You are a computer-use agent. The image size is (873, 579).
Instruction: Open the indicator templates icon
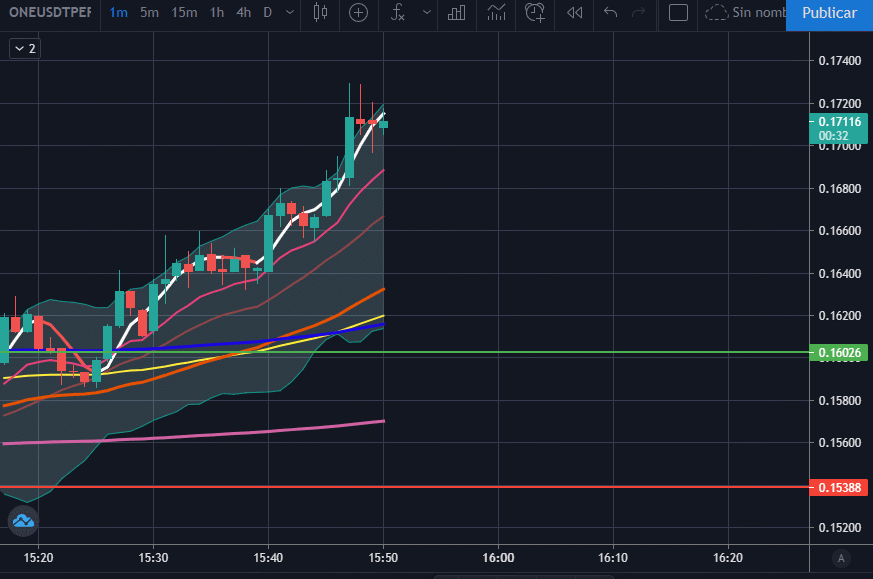(x=496, y=12)
